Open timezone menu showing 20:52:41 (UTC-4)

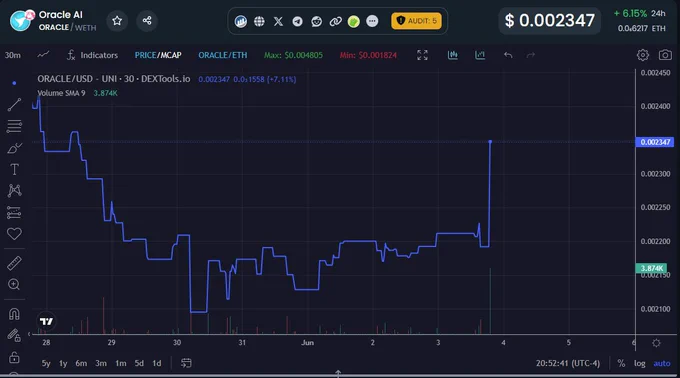click(x=568, y=363)
